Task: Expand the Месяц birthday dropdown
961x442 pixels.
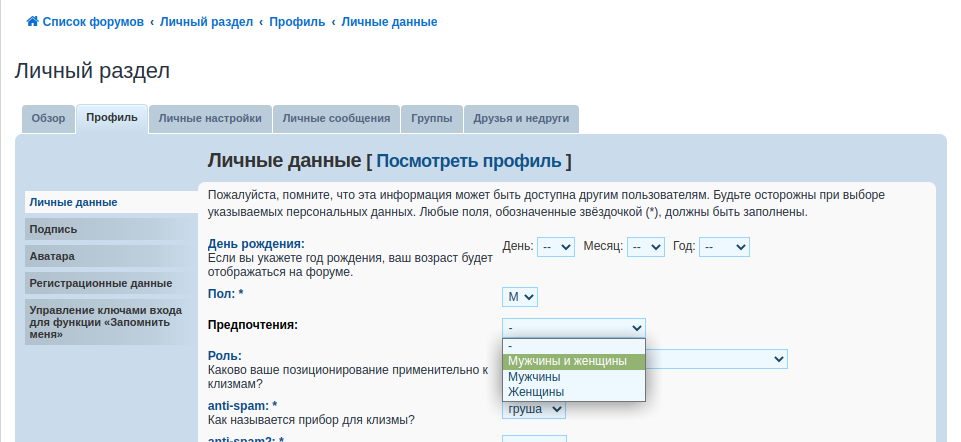Action: (646, 247)
